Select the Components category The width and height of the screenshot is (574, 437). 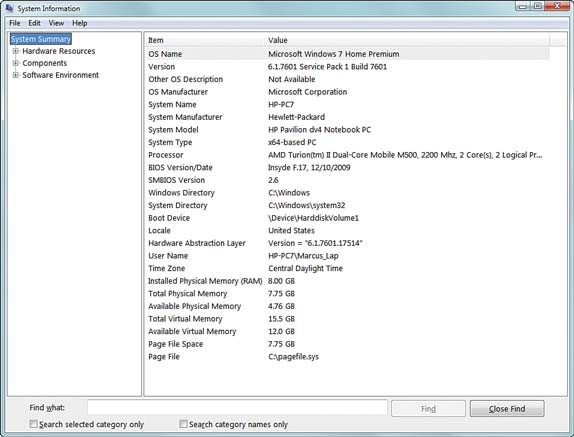(x=45, y=63)
